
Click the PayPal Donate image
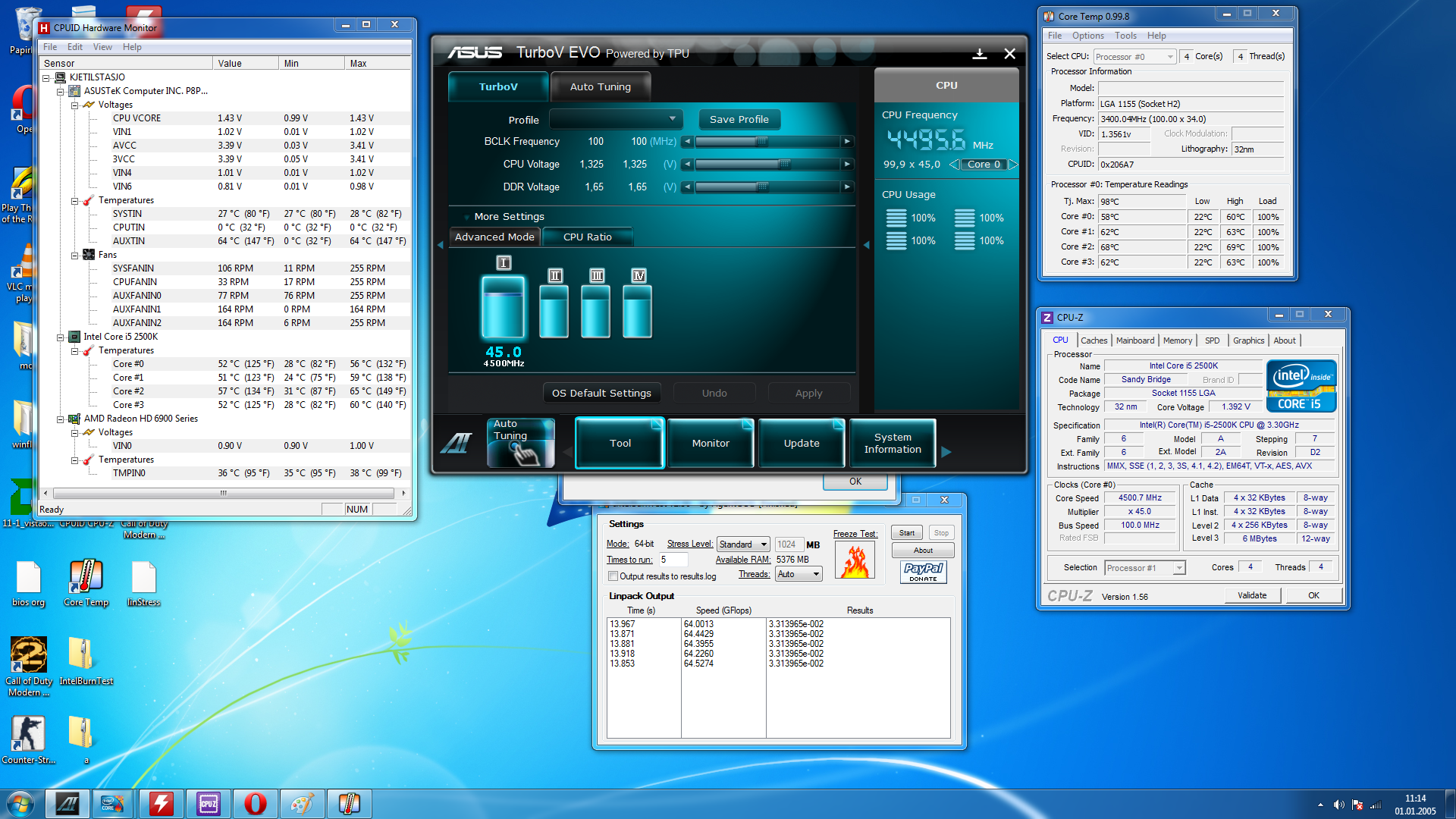923,572
